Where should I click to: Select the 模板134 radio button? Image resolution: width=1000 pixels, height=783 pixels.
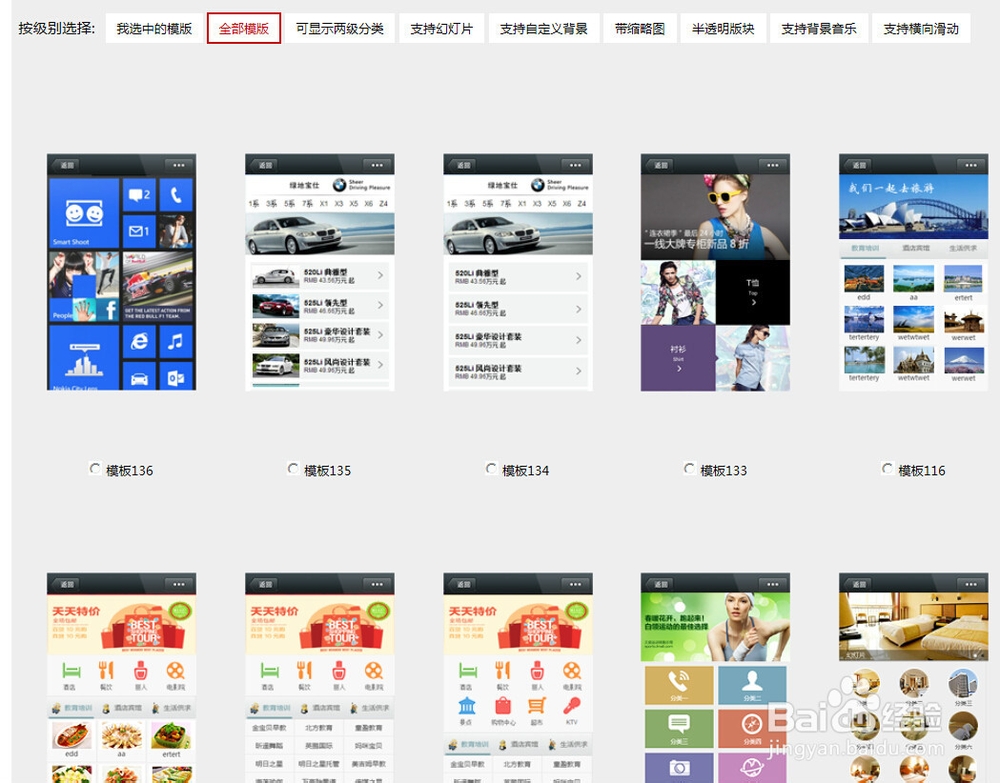490,468
